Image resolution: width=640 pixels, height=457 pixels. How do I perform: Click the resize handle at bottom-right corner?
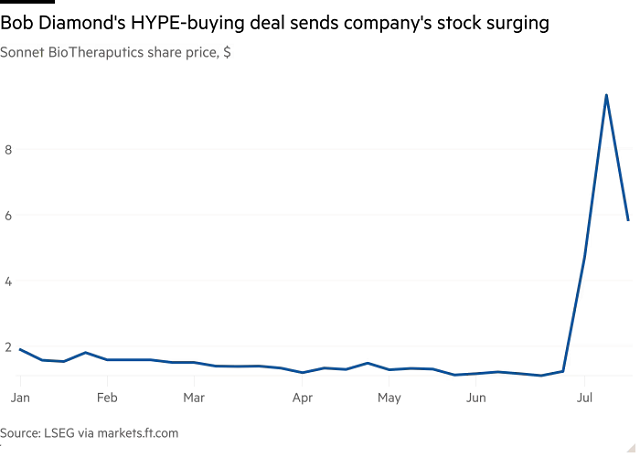pos(632,449)
